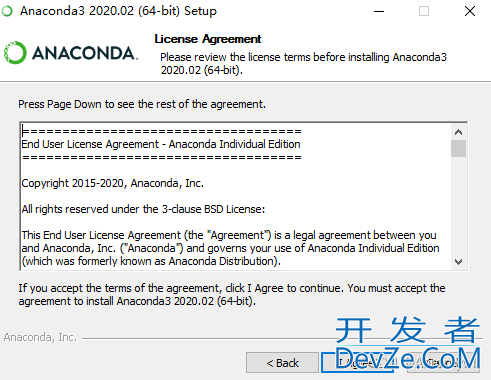This screenshot has width=491, height=380.
Task: Minimize the Anaconda3 Setup window
Action: point(379,11)
